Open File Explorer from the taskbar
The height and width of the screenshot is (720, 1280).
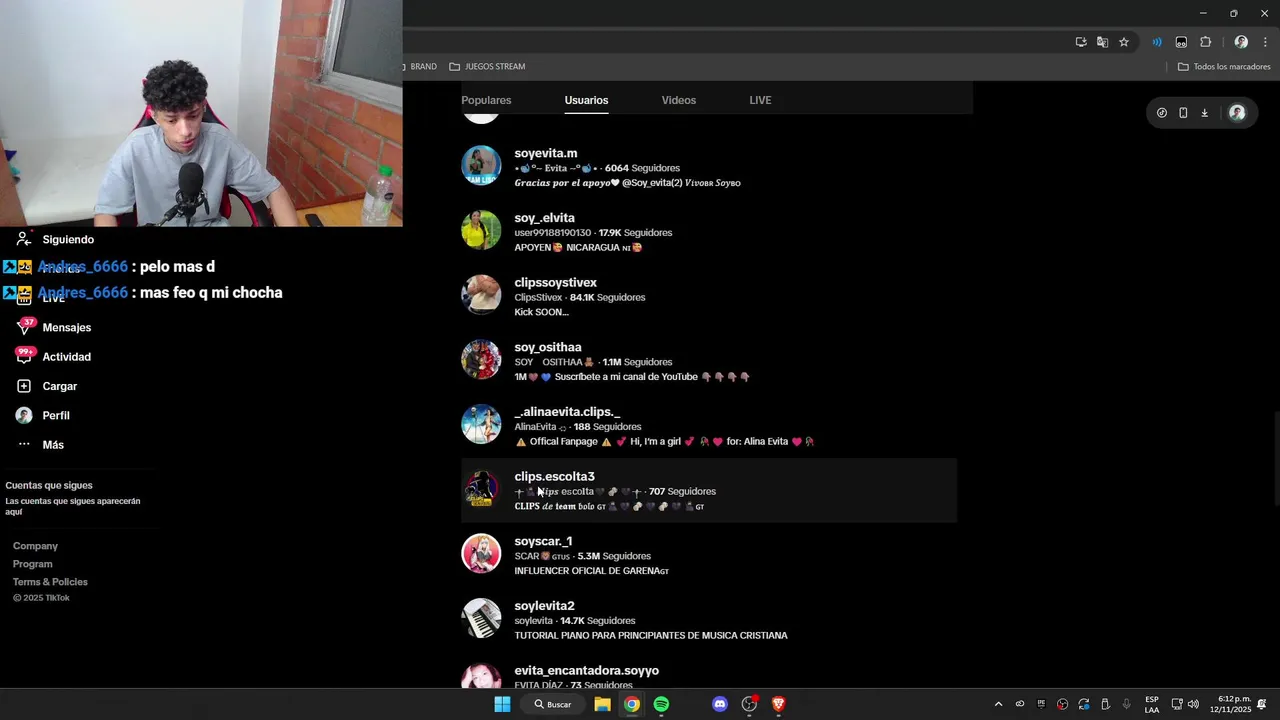[x=602, y=704]
